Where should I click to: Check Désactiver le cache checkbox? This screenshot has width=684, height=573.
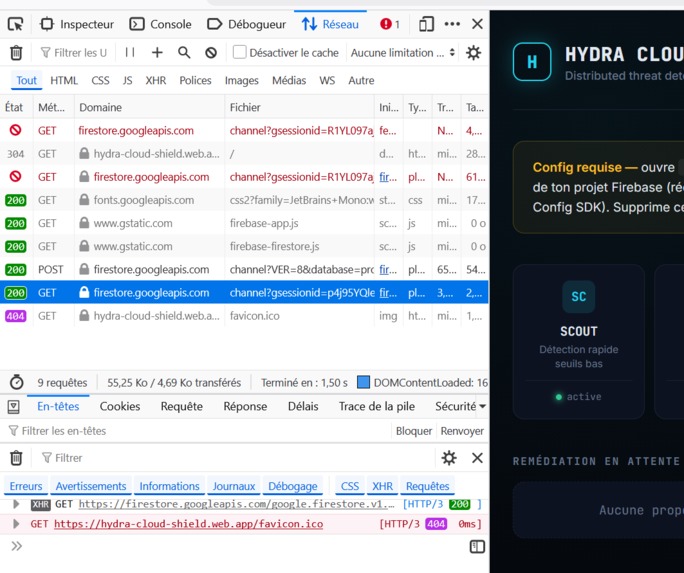coord(239,52)
